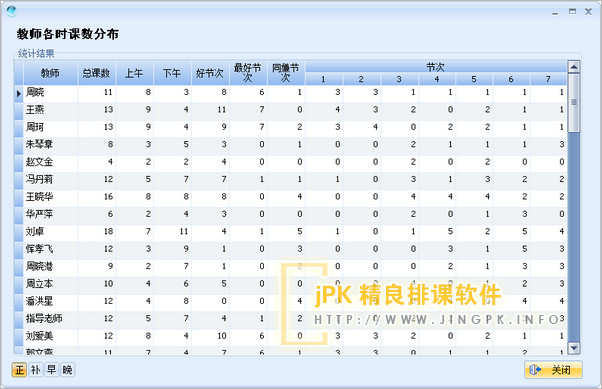
Task: Toggle the 正 class-type button
Action: tap(20, 370)
